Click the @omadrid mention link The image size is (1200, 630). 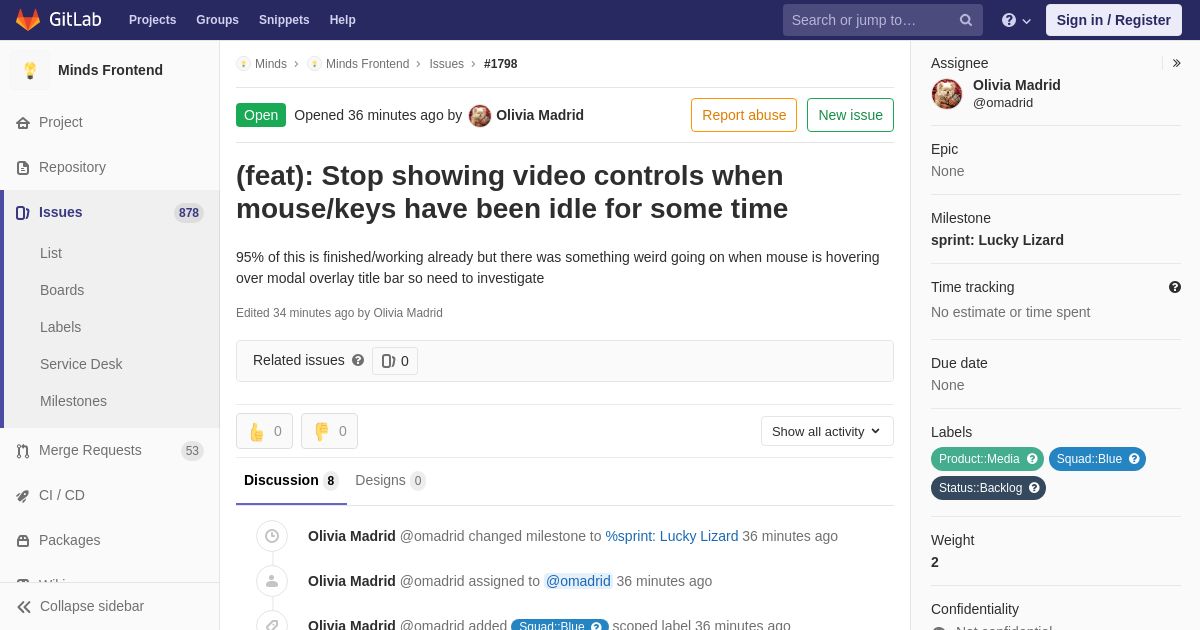578,581
